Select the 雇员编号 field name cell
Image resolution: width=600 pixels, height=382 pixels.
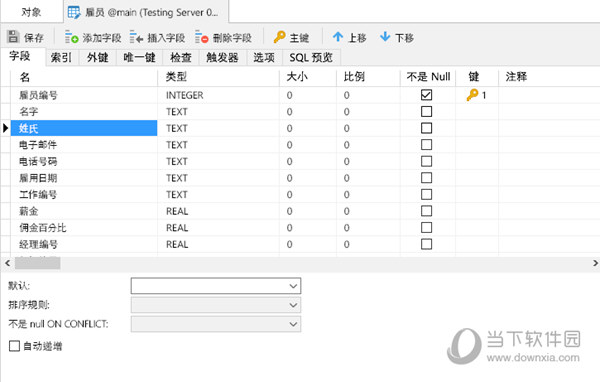(x=84, y=95)
